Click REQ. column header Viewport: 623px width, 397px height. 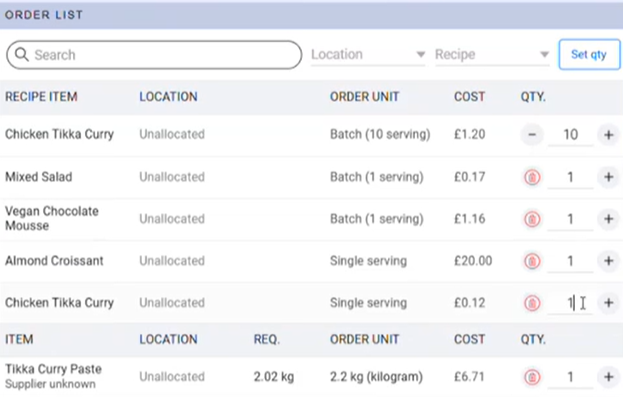(267, 339)
